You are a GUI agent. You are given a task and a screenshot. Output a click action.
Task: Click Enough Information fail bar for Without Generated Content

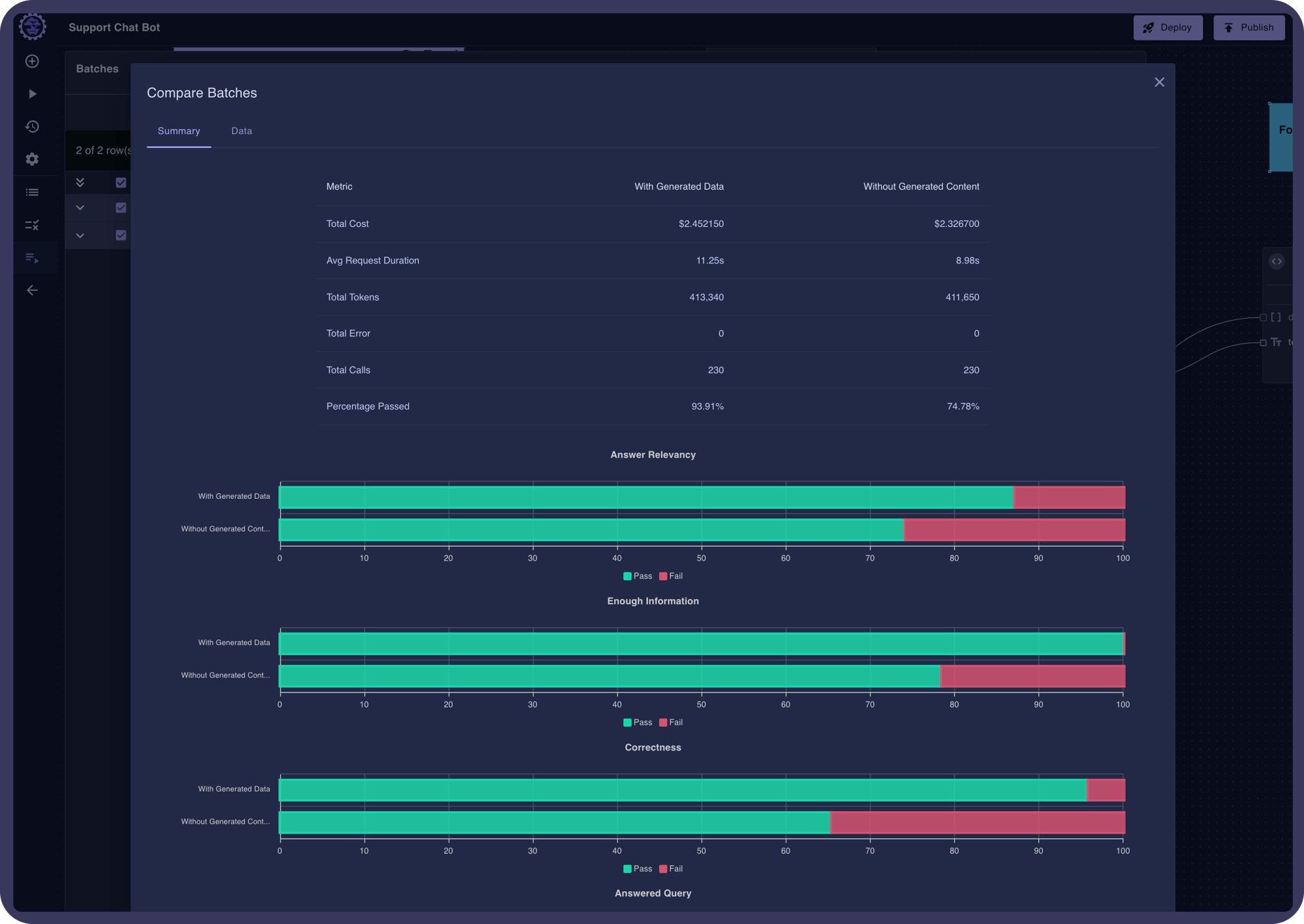(x=1033, y=676)
